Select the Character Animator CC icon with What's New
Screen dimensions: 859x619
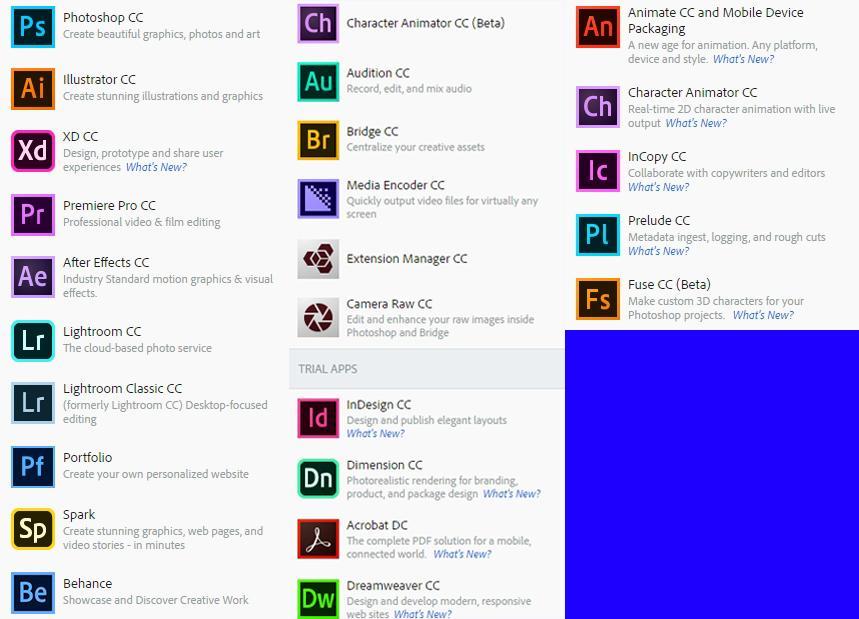point(598,107)
